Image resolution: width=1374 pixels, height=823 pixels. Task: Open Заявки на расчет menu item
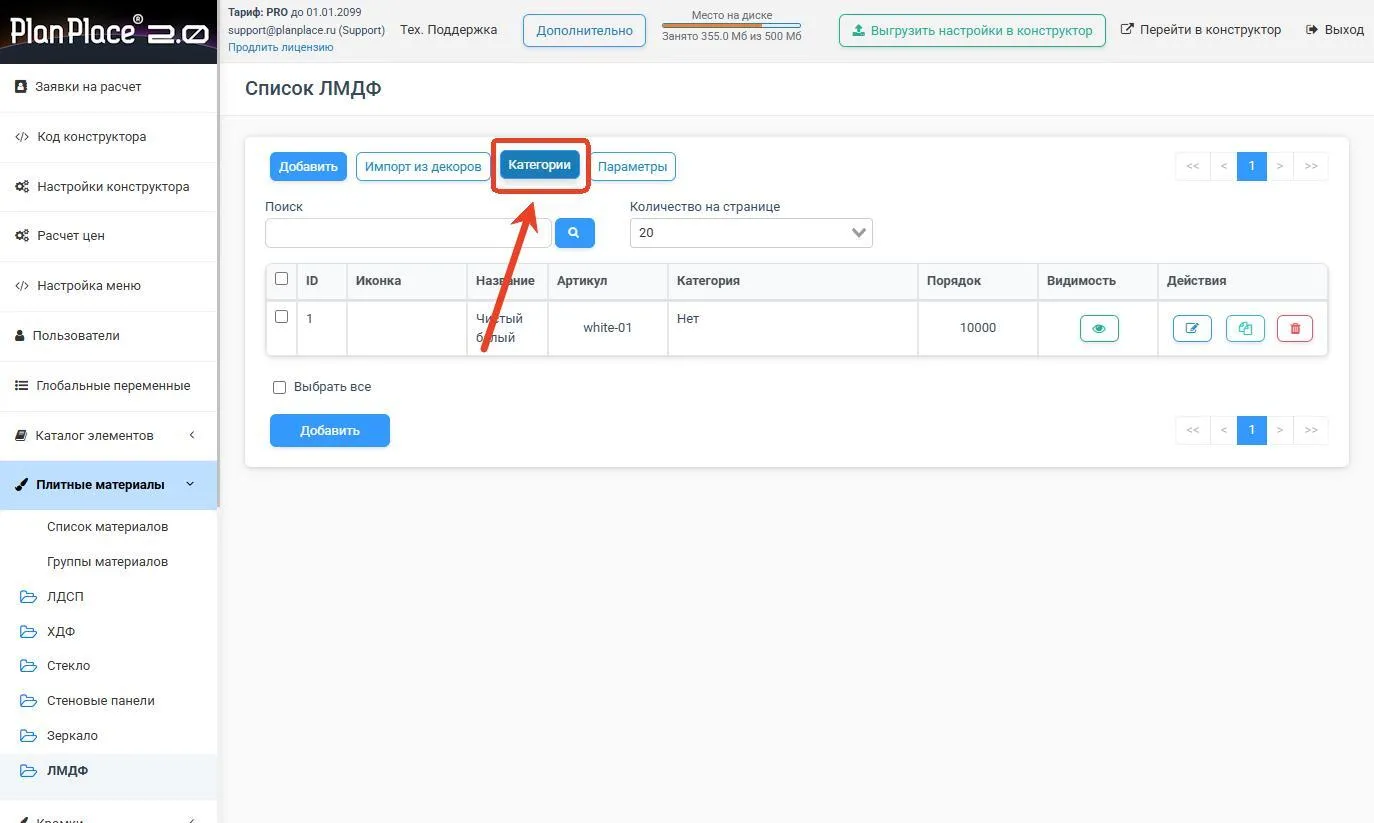[x=108, y=87]
